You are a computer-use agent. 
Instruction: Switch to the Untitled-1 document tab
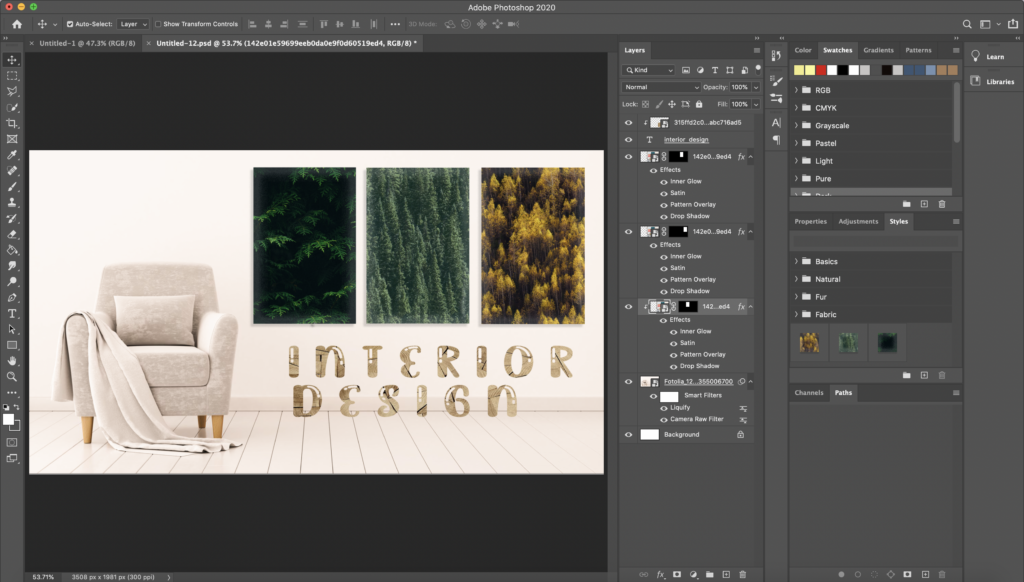tap(87, 43)
